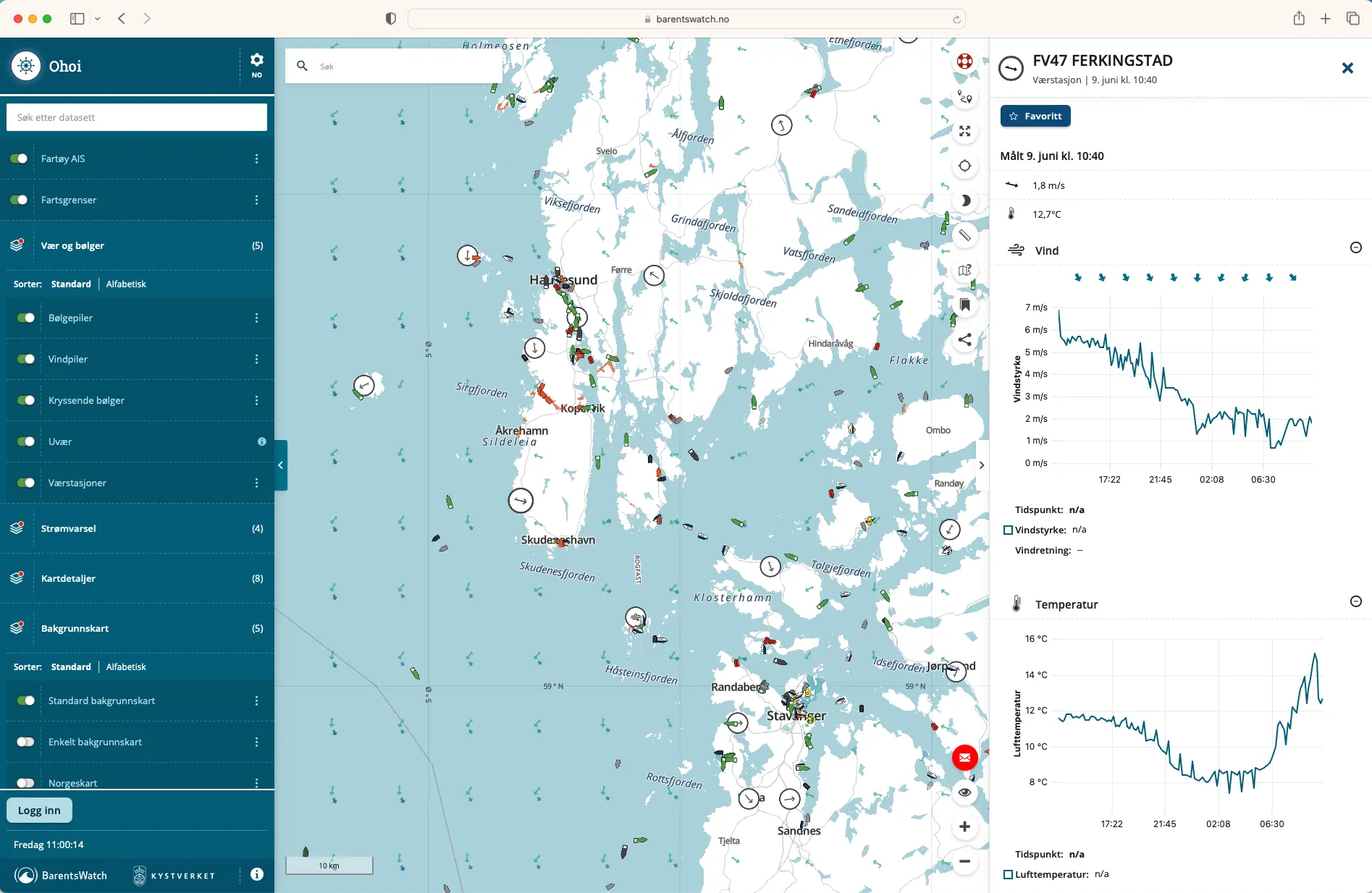Click the share map icon
This screenshot has width=1372, height=893.
coord(964,339)
